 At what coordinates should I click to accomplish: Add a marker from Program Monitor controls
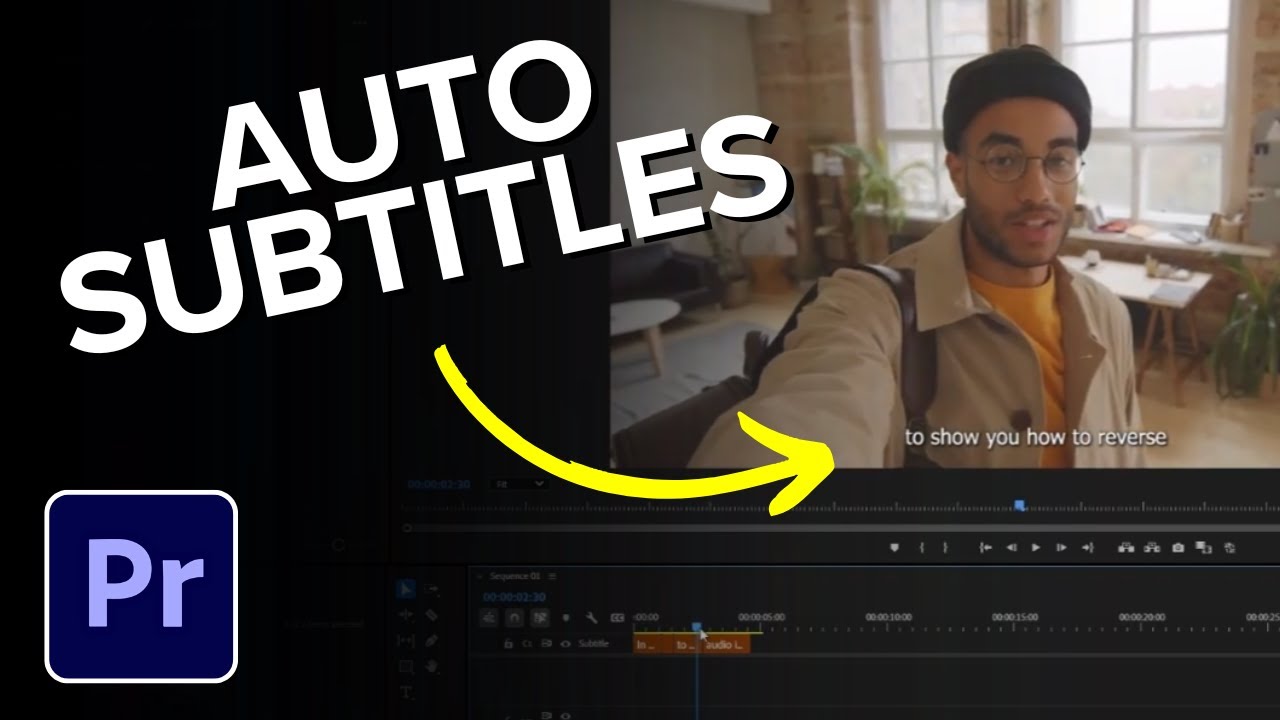click(x=894, y=547)
